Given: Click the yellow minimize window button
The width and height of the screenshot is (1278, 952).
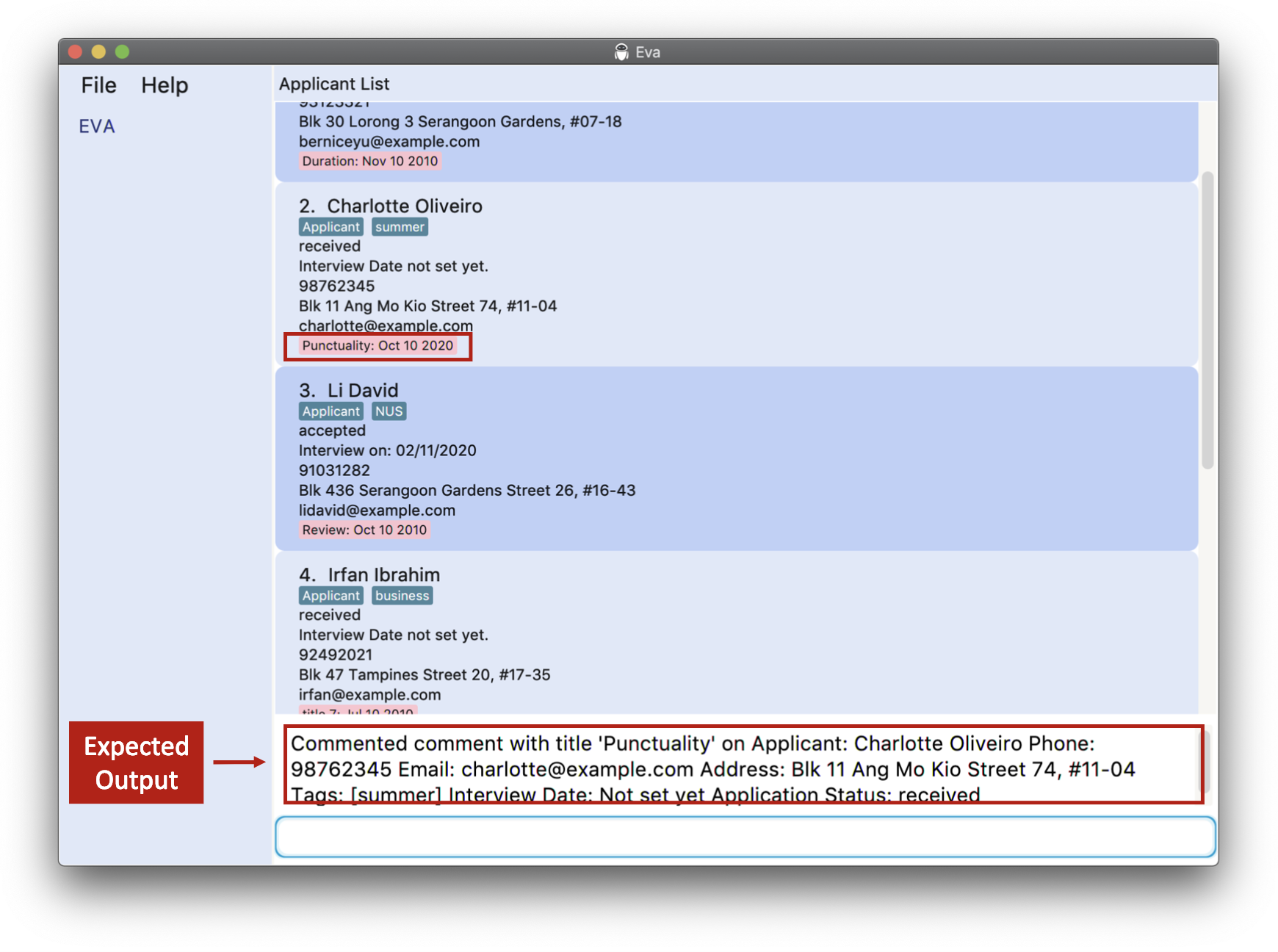Looking at the screenshot, I should [98, 51].
